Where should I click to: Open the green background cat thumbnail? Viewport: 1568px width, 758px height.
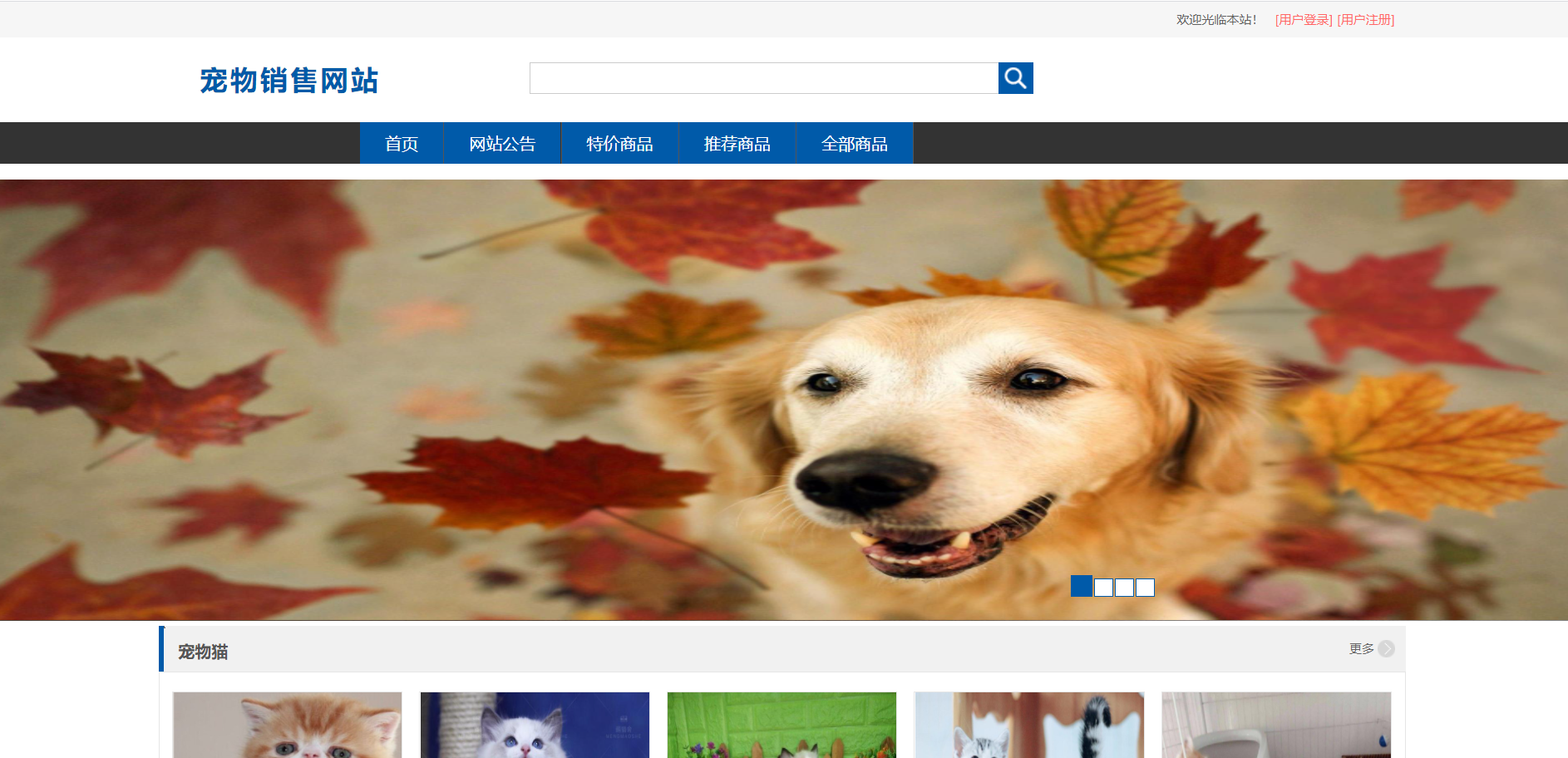(782, 725)
